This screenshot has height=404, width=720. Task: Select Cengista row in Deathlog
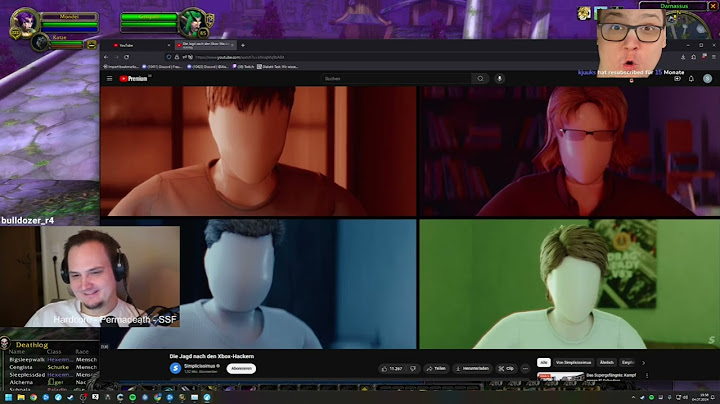coord(53,367)
